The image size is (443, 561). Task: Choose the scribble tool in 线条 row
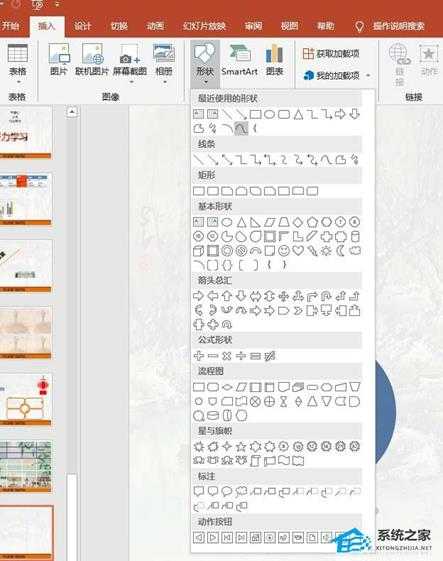tap(355, 159)
